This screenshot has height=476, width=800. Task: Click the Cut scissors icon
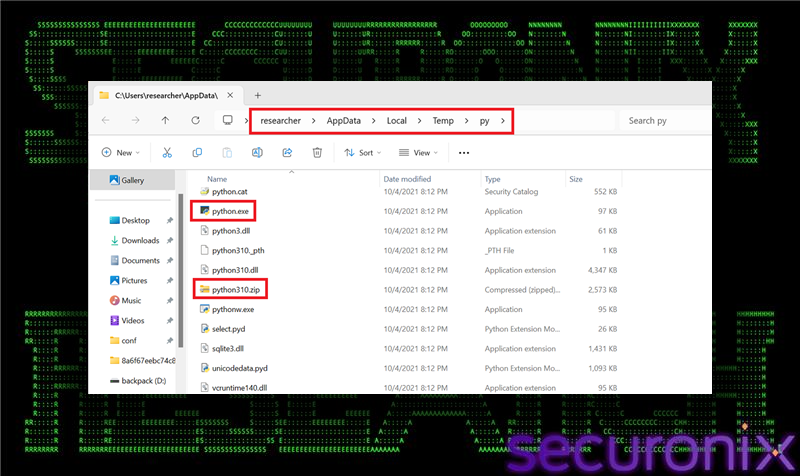[x=167, y=153]
